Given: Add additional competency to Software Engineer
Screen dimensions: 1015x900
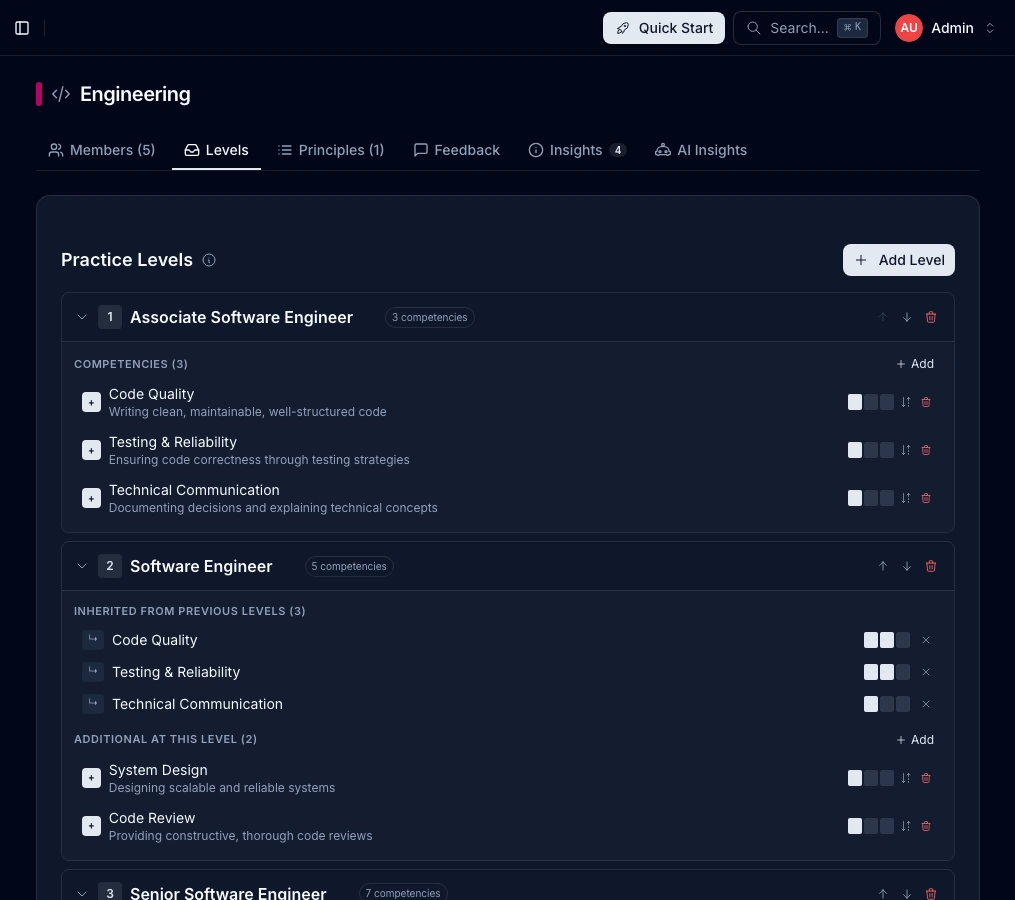Looking at the screenshot, I should 915,740.
